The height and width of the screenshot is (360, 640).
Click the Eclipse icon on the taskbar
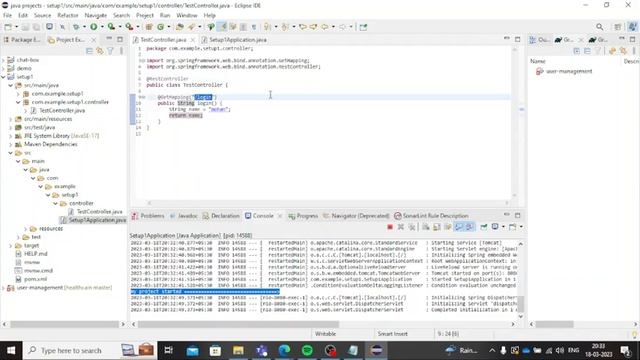click(x=376, y=350)
